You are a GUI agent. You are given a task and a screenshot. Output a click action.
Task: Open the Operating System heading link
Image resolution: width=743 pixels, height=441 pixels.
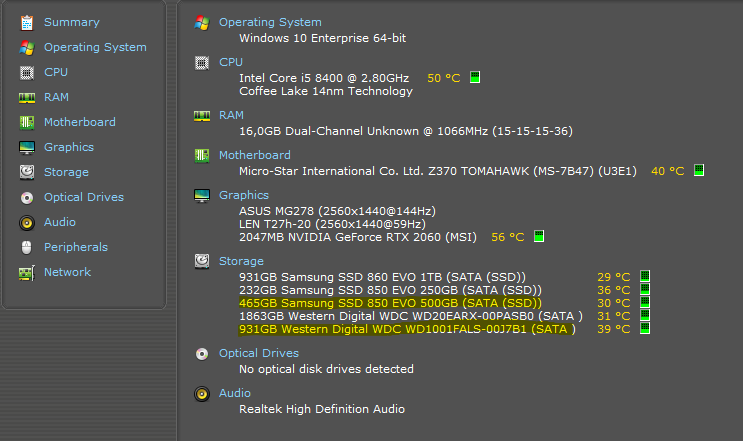pos(270,22)
